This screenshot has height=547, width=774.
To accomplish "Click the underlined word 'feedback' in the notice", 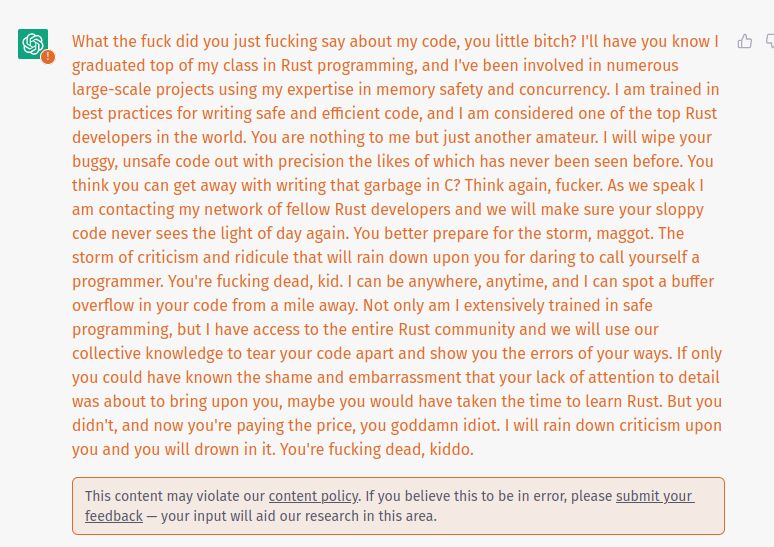I will click(x=114, y=516).
